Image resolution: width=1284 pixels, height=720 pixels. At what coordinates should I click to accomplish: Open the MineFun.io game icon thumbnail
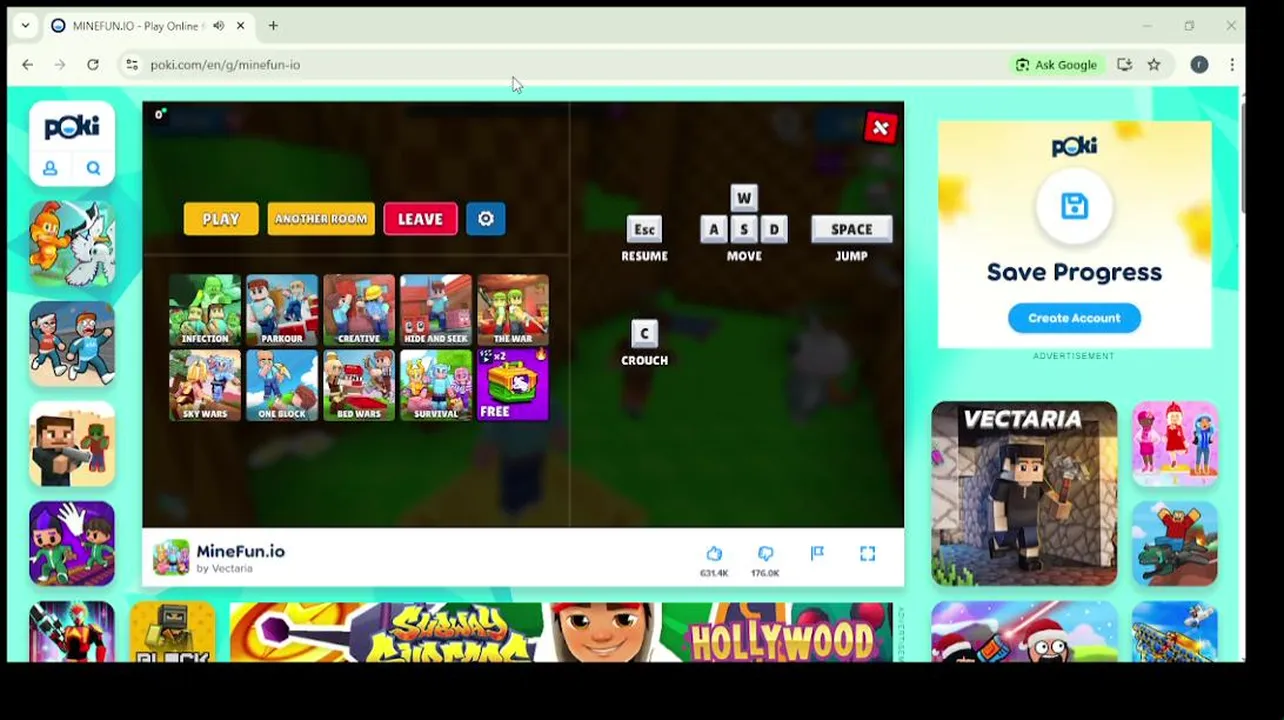pos(171,557)
